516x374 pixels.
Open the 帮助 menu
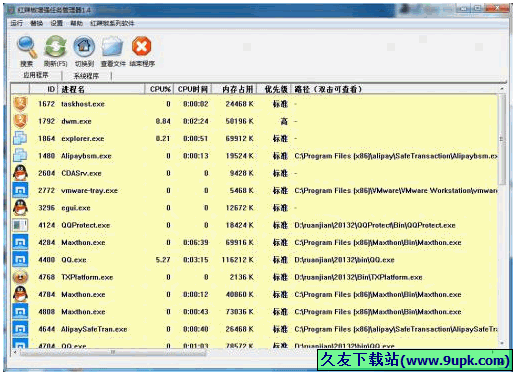click(x=76, y=23)
